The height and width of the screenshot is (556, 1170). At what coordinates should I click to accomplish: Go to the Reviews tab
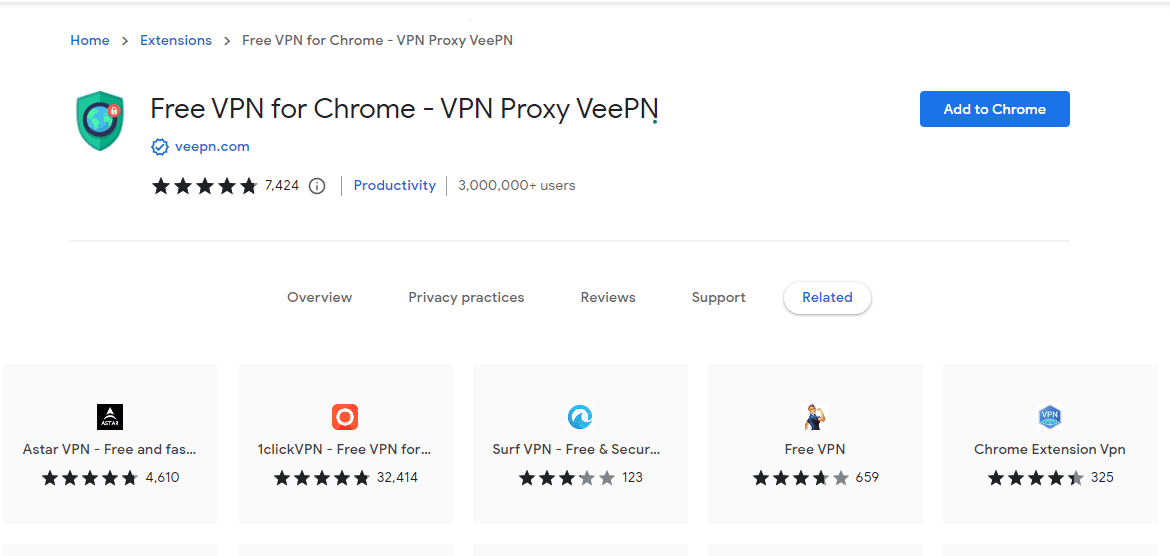coord(608,297)
